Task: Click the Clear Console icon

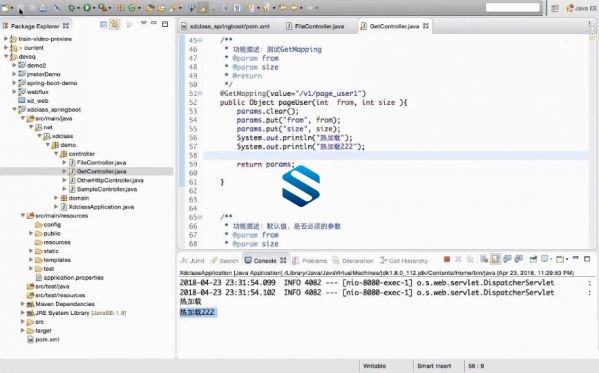Action: [484, 259]
